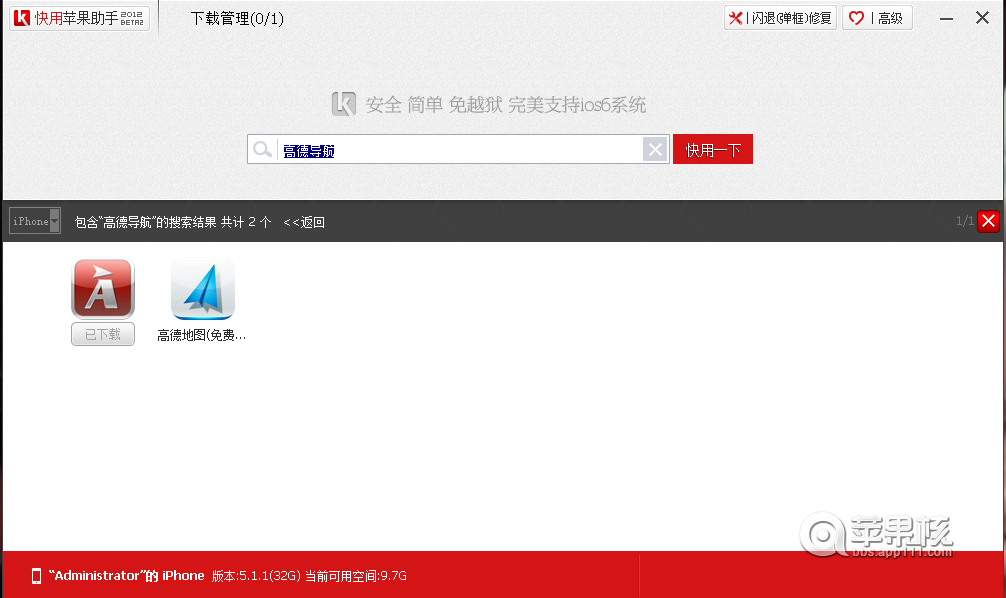Click the 已下载 status label under 高德导航

point(102,334)
